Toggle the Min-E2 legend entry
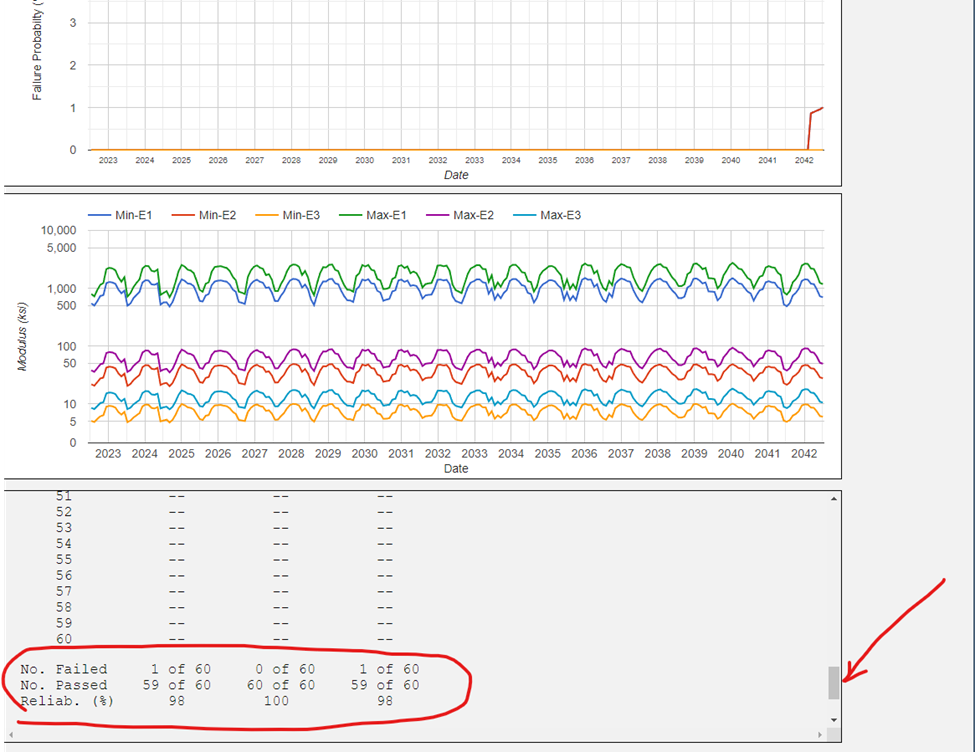The image size is (975, 752). (x=217, y=215)
